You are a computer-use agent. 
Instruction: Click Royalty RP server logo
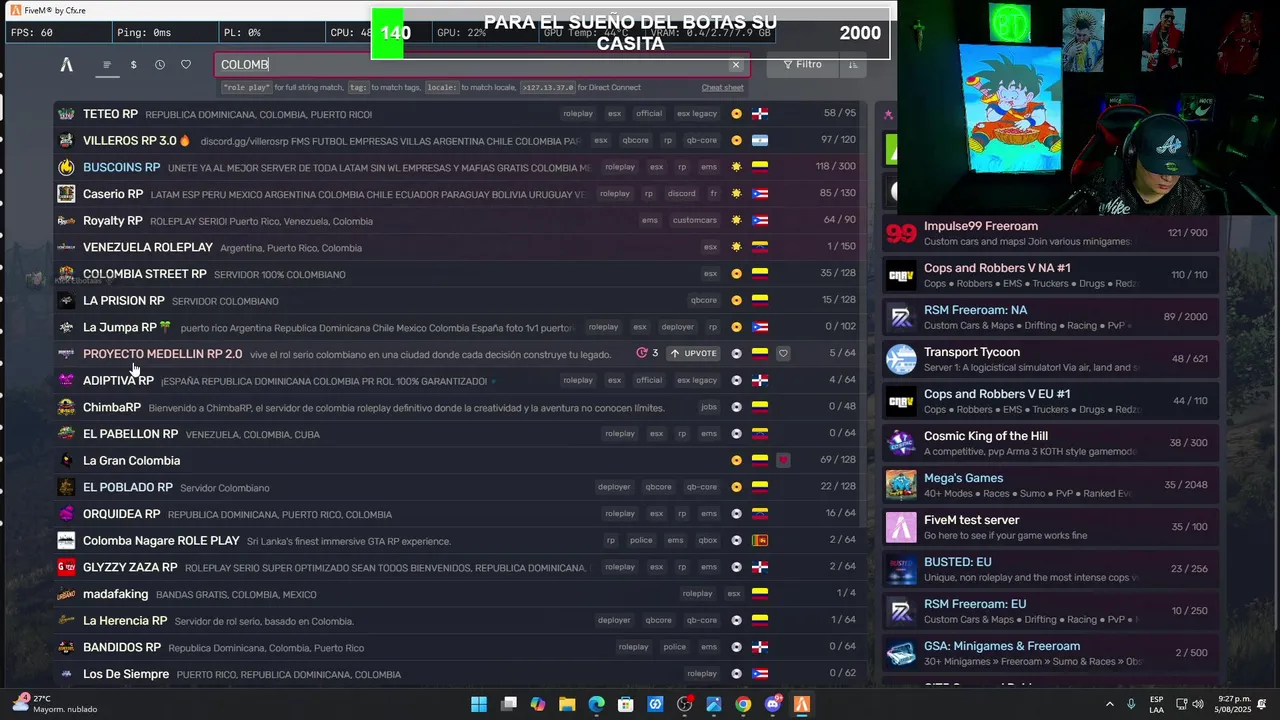point(66,221)
